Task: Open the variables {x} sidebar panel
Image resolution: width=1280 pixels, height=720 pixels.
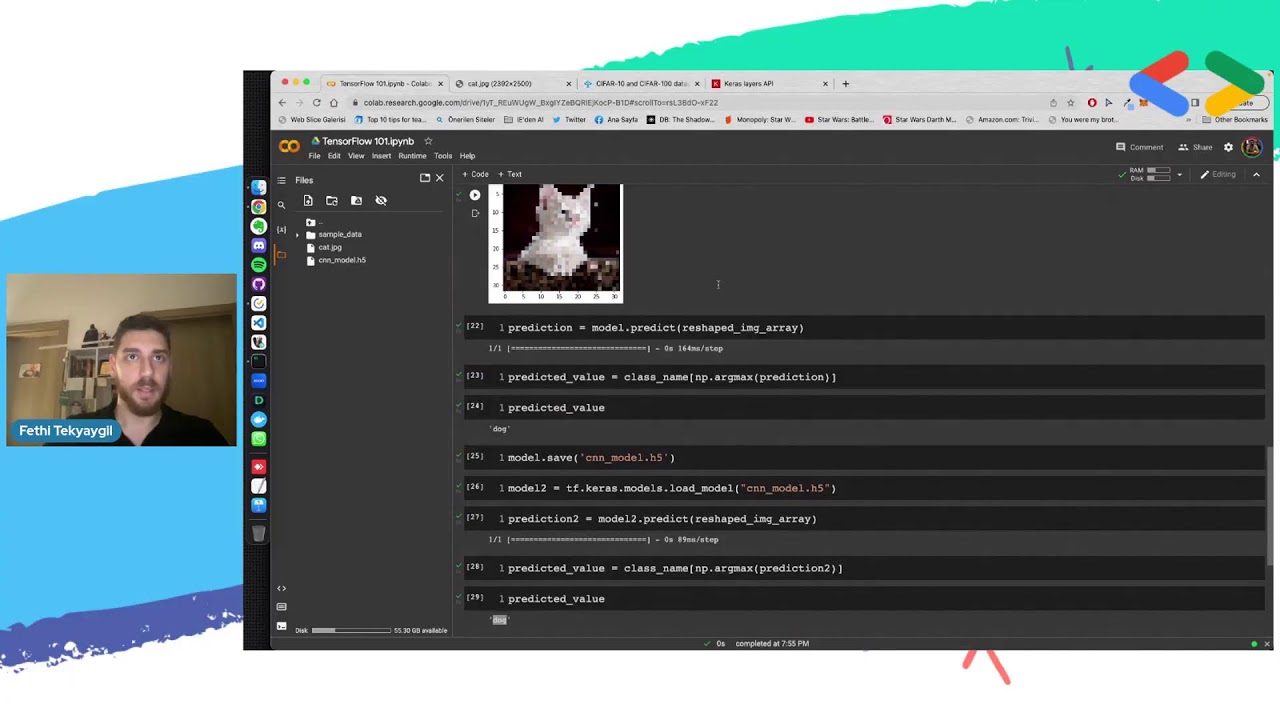Action: click(x=281, y=230)
